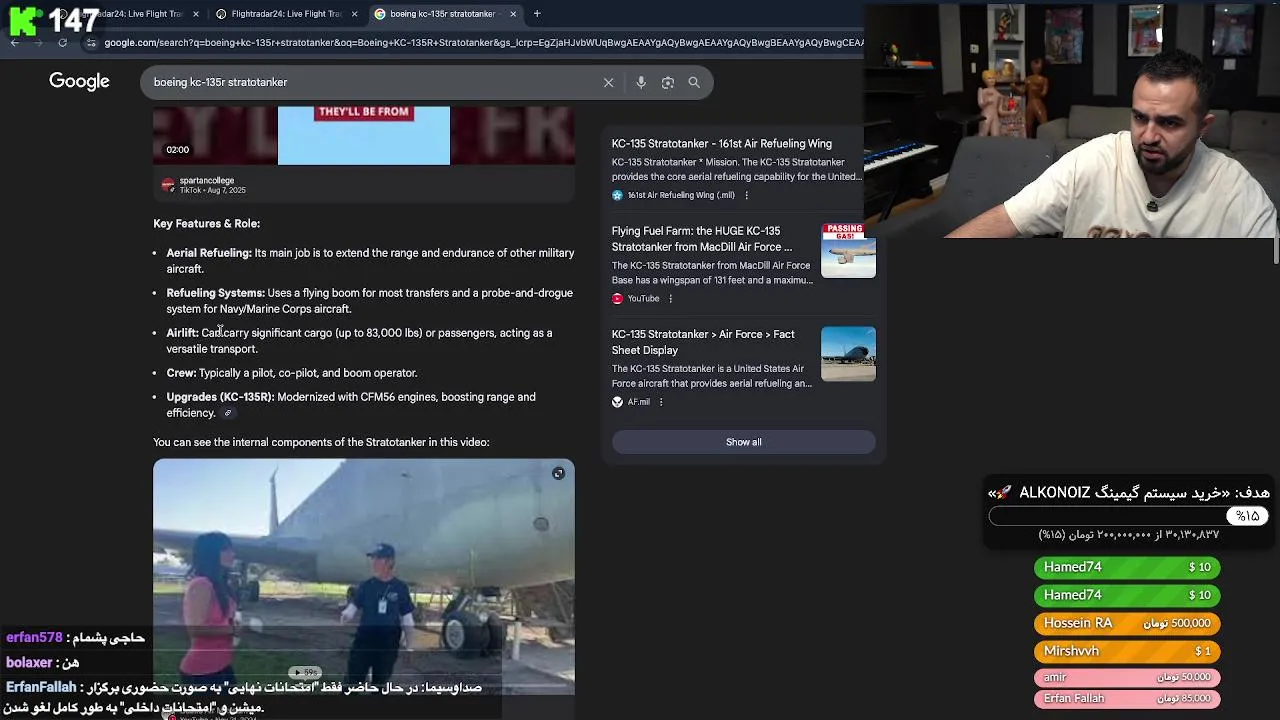1280x720 pixels.
Task: Select the 'Crew:' bullet heading
Action: tap(181, 373)
